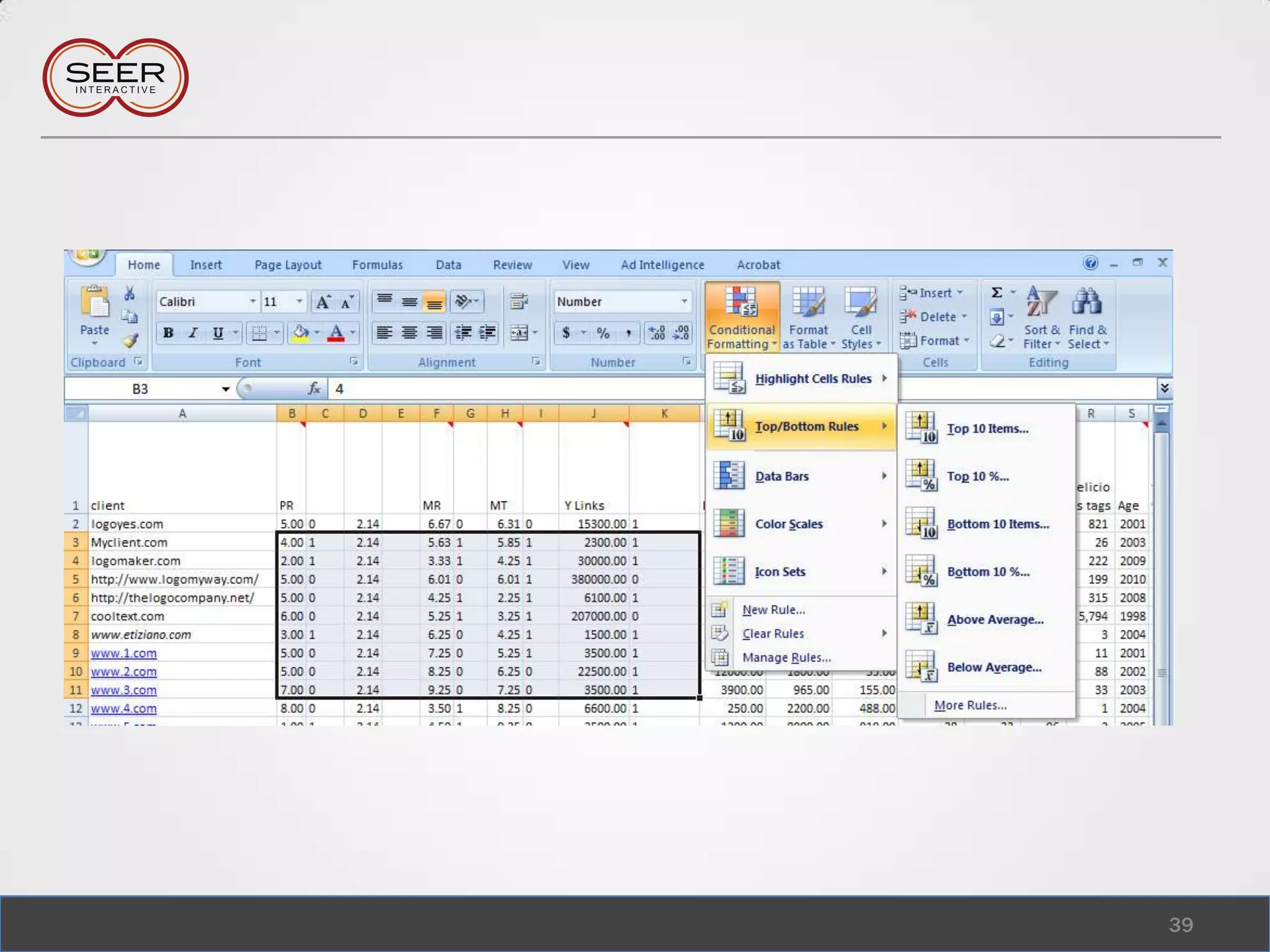Expand the Number format dropdown

click(x=684, y=302)
